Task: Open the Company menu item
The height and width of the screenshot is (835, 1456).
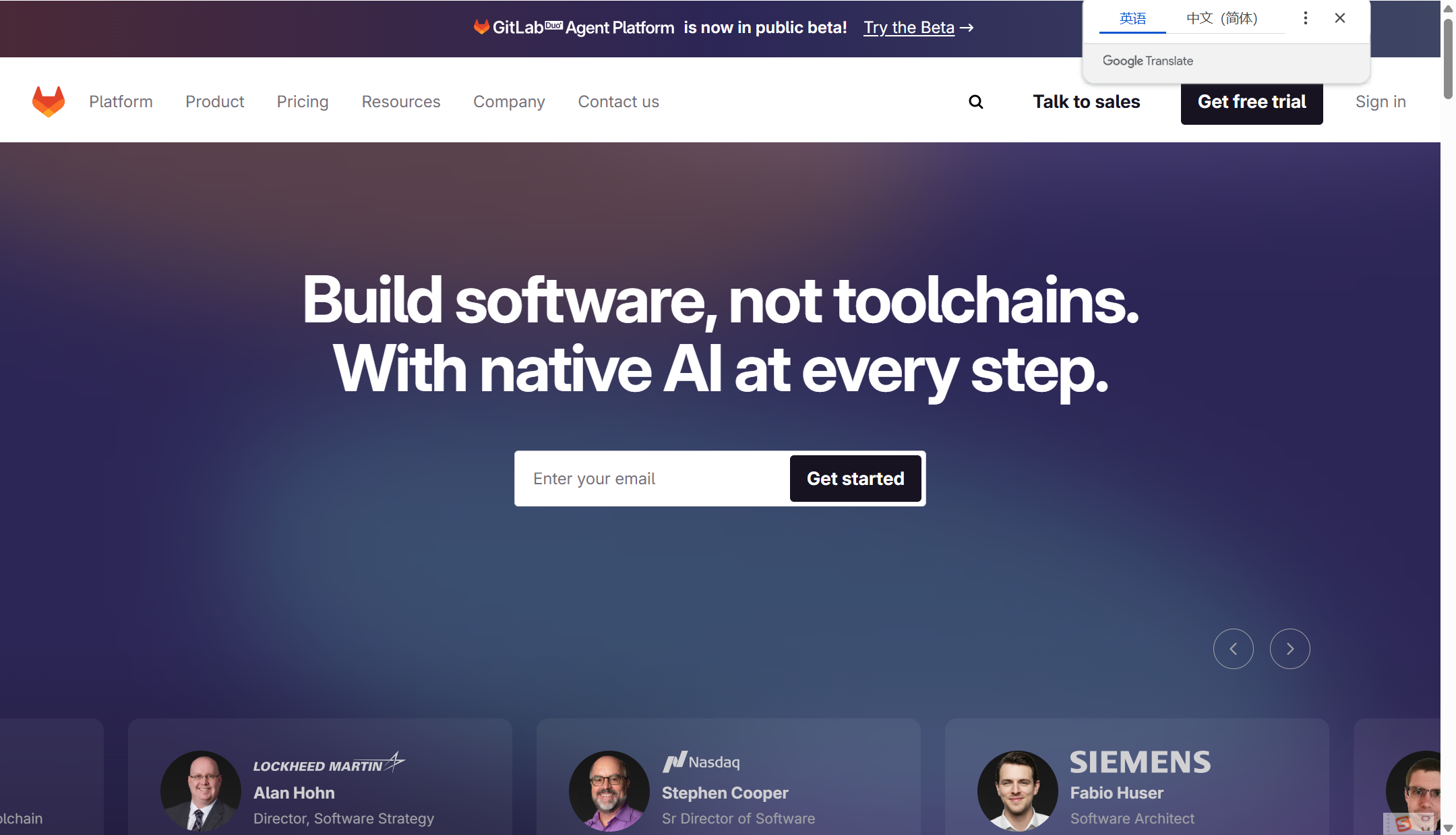Action: point(509,102)
